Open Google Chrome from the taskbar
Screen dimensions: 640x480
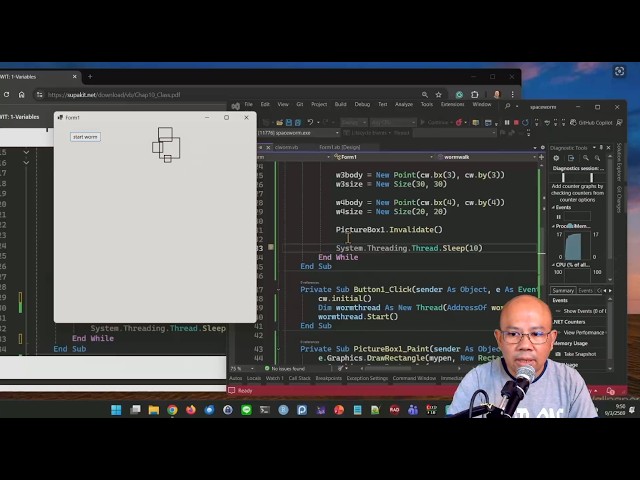coord(172,410)
